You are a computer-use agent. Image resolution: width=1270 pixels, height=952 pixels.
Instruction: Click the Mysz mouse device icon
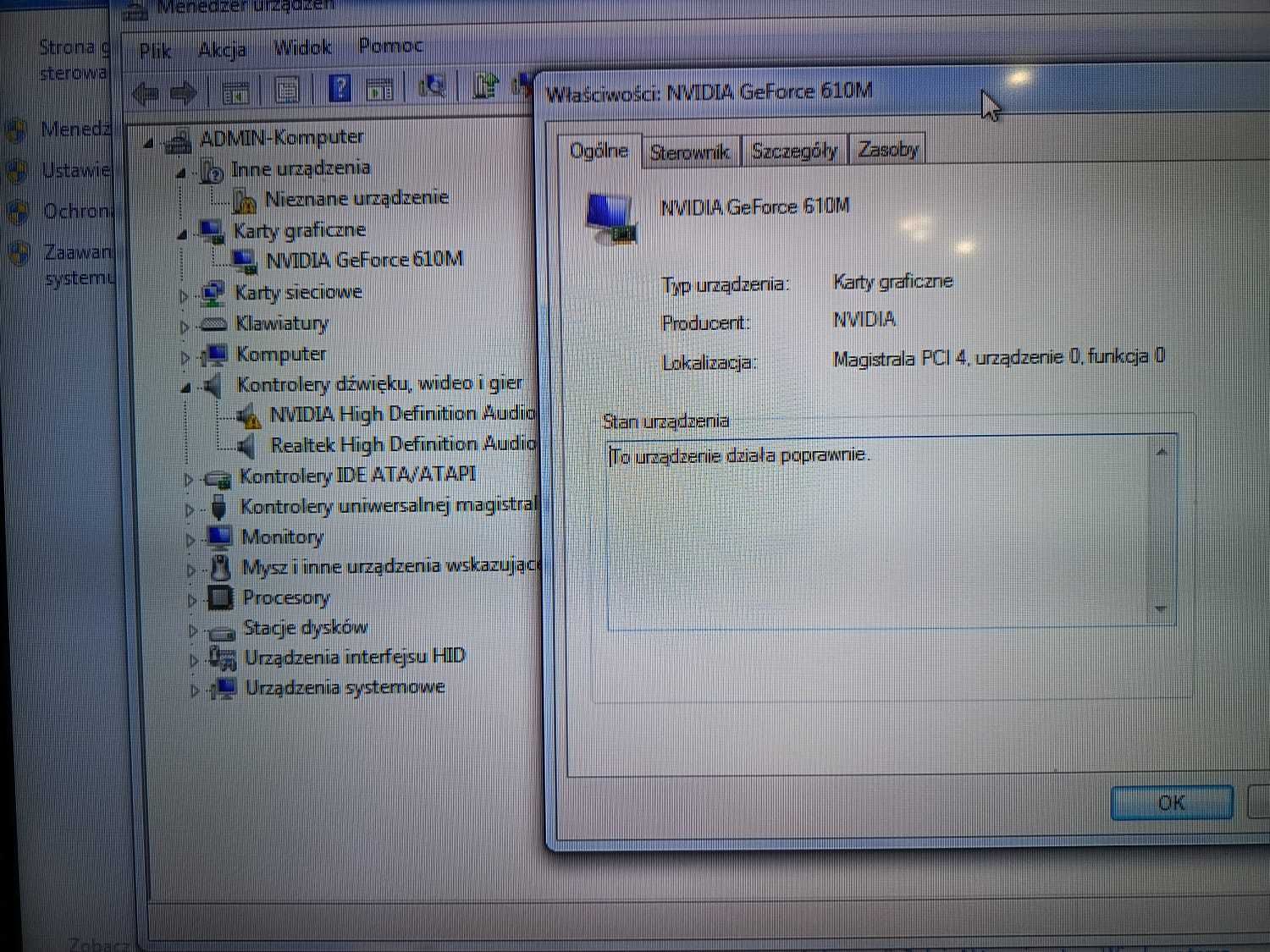(x=221, y=567)
